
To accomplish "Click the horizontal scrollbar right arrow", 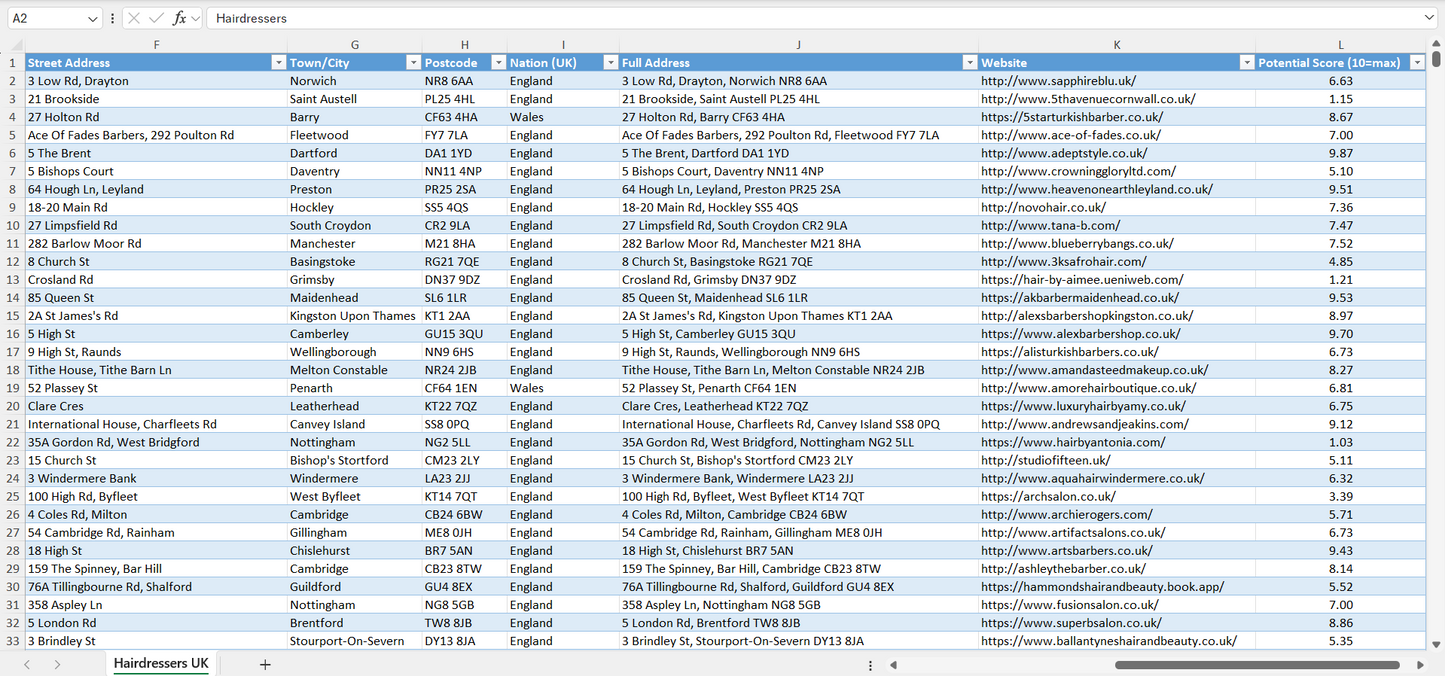I will point(1420,664).
